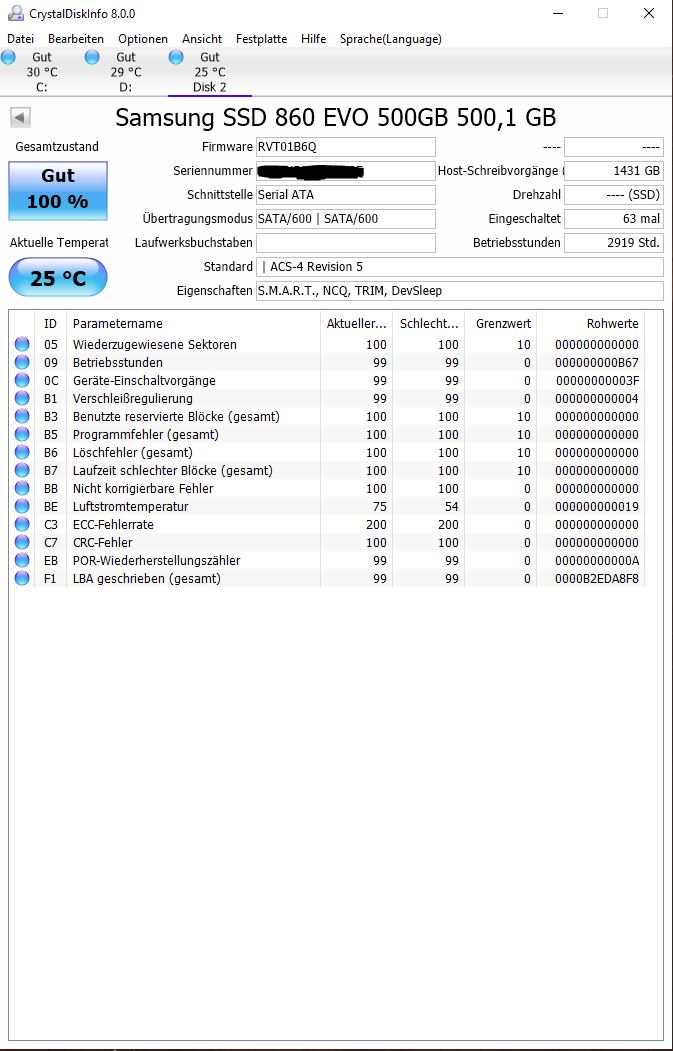Image resolution: width=673 pixels, height=1051 pixels.
Task: Click raw value 000000000B67
Action: pos(597,363)
